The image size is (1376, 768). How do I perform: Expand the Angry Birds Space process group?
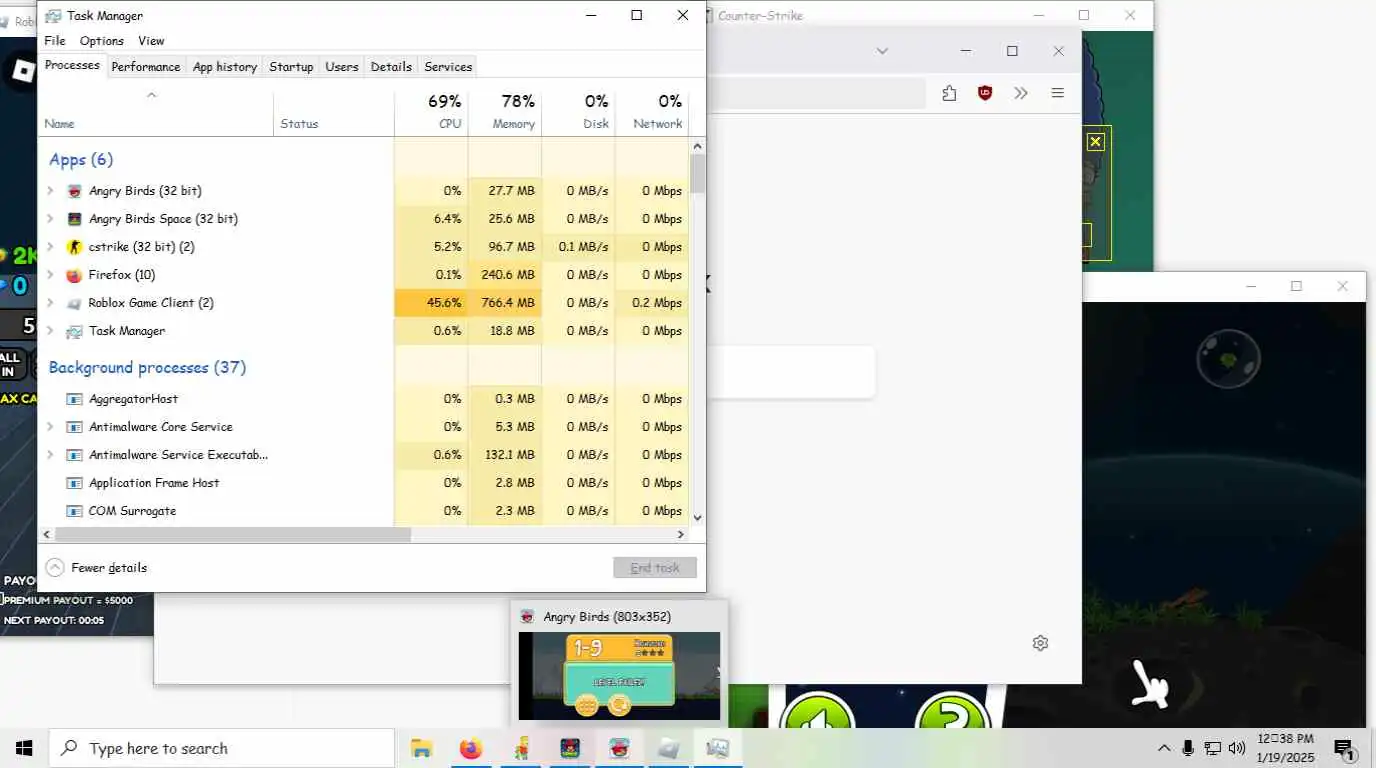pyautogui.click(x=51, y=219)
